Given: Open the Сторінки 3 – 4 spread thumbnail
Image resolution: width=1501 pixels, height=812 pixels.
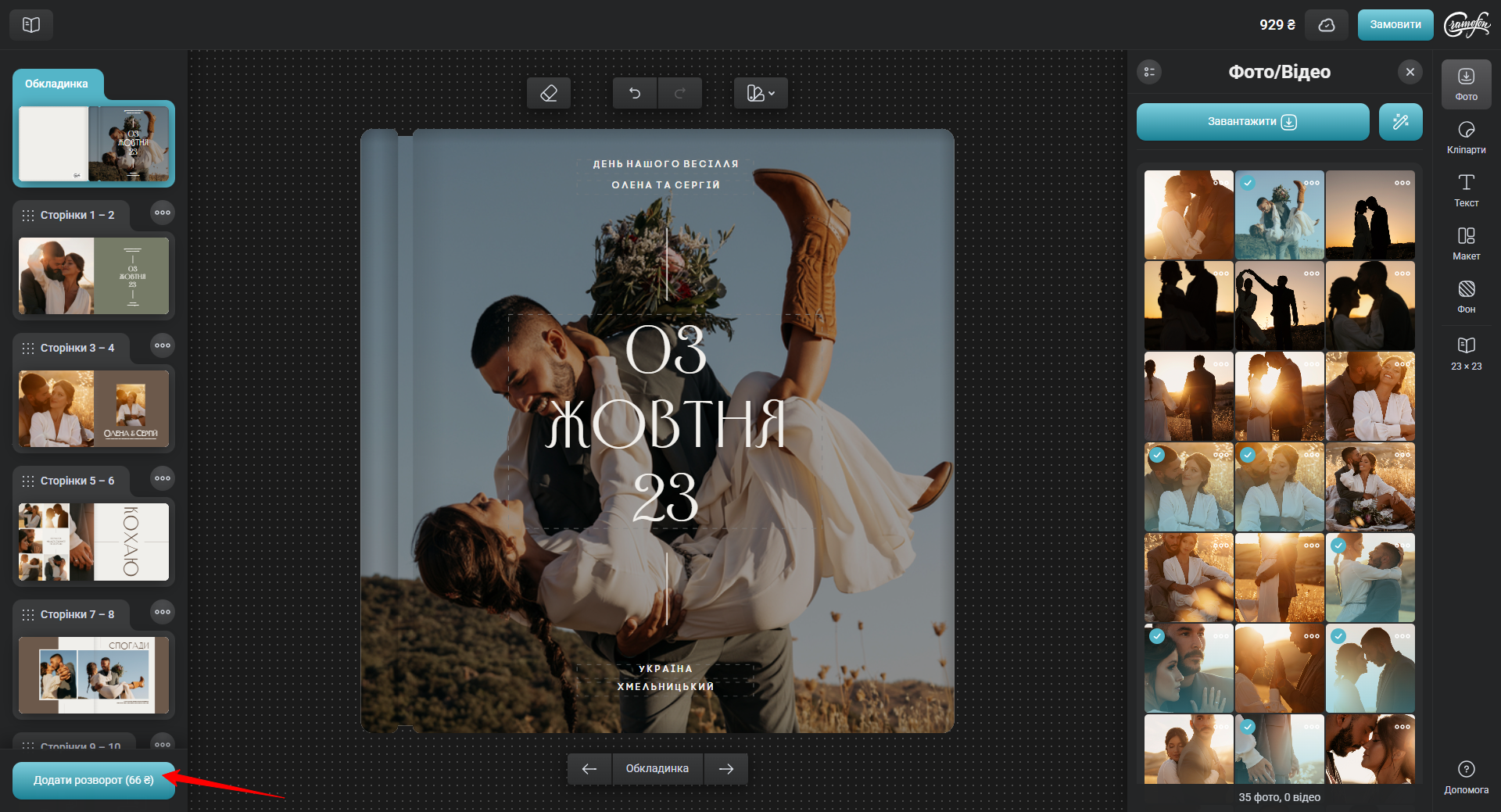Looking at the screenshot, I should click(x=94, y=409).
